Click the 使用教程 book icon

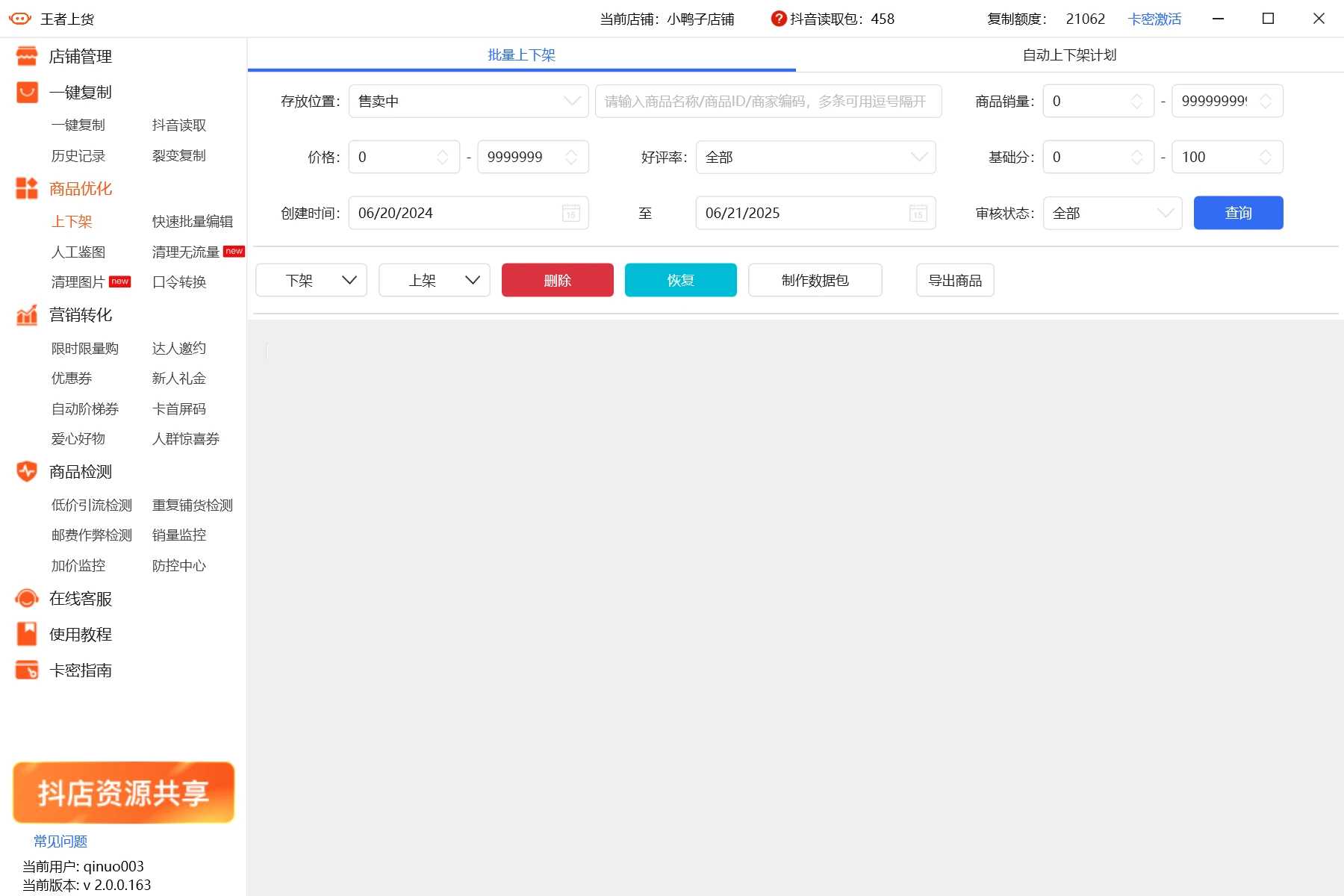pyautogui.click(x=27, y=634)
